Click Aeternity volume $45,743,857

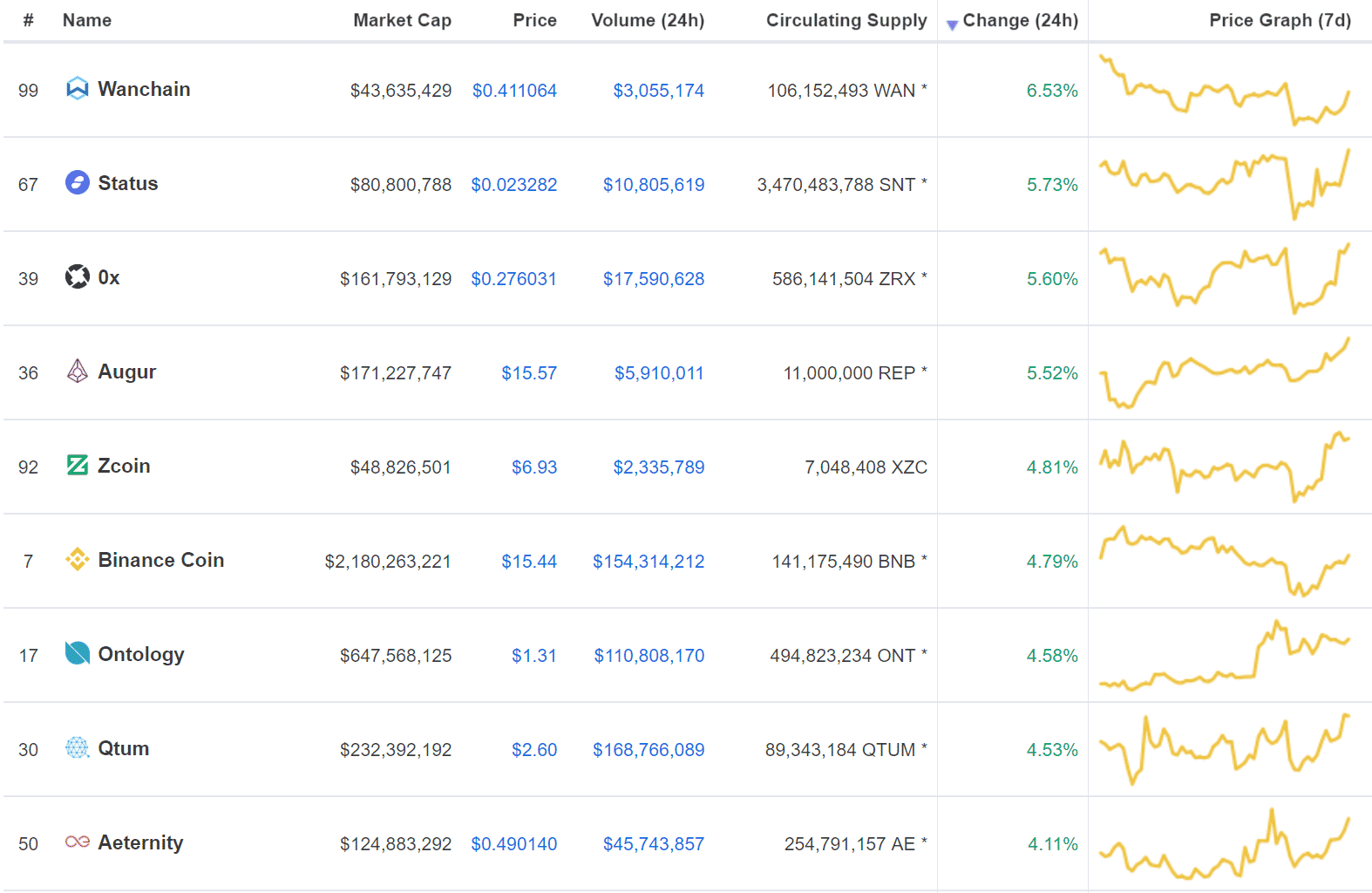click(x=654, y=844)
